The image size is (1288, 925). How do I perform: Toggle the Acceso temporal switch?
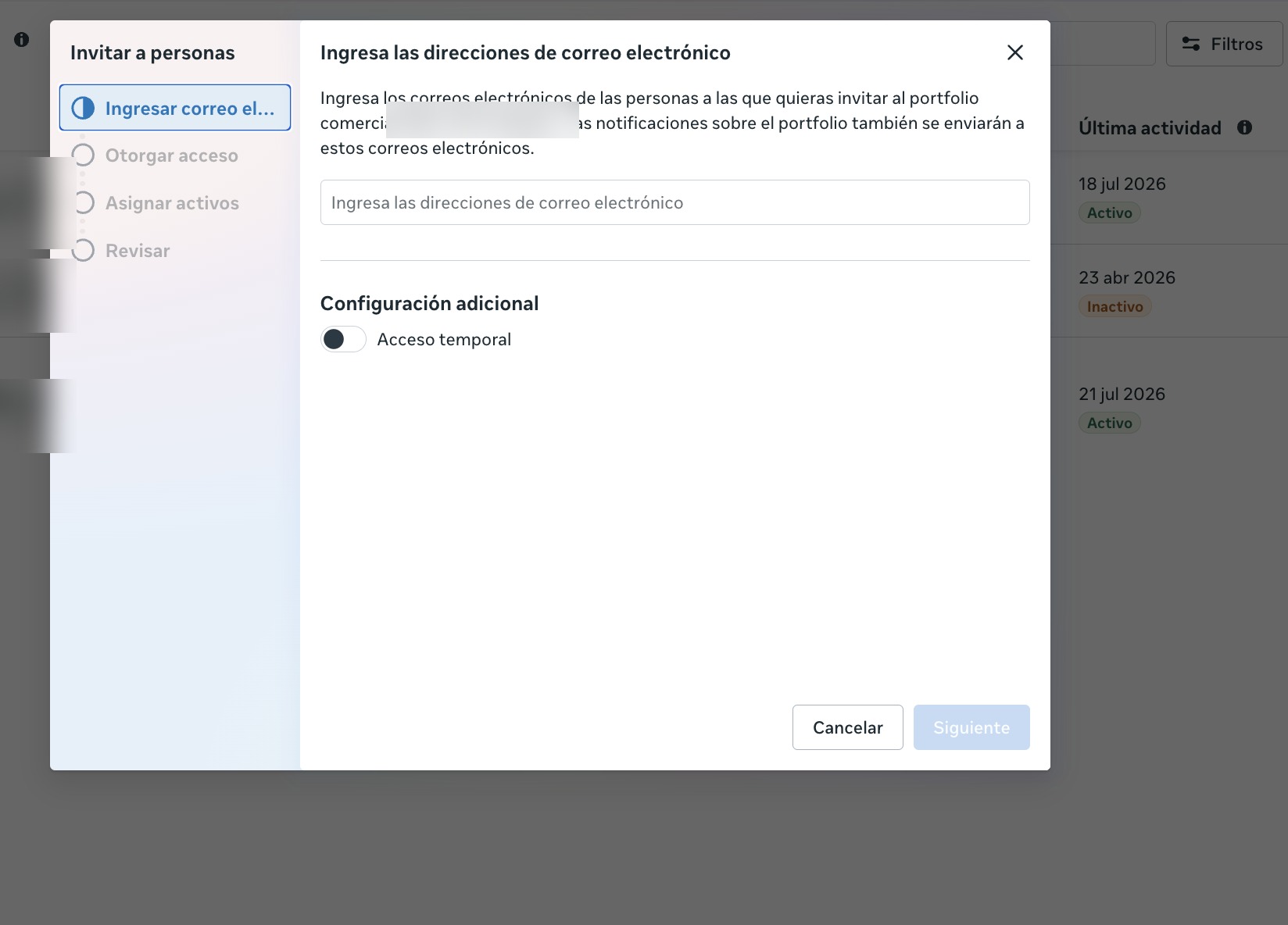[x=343, y=339]
